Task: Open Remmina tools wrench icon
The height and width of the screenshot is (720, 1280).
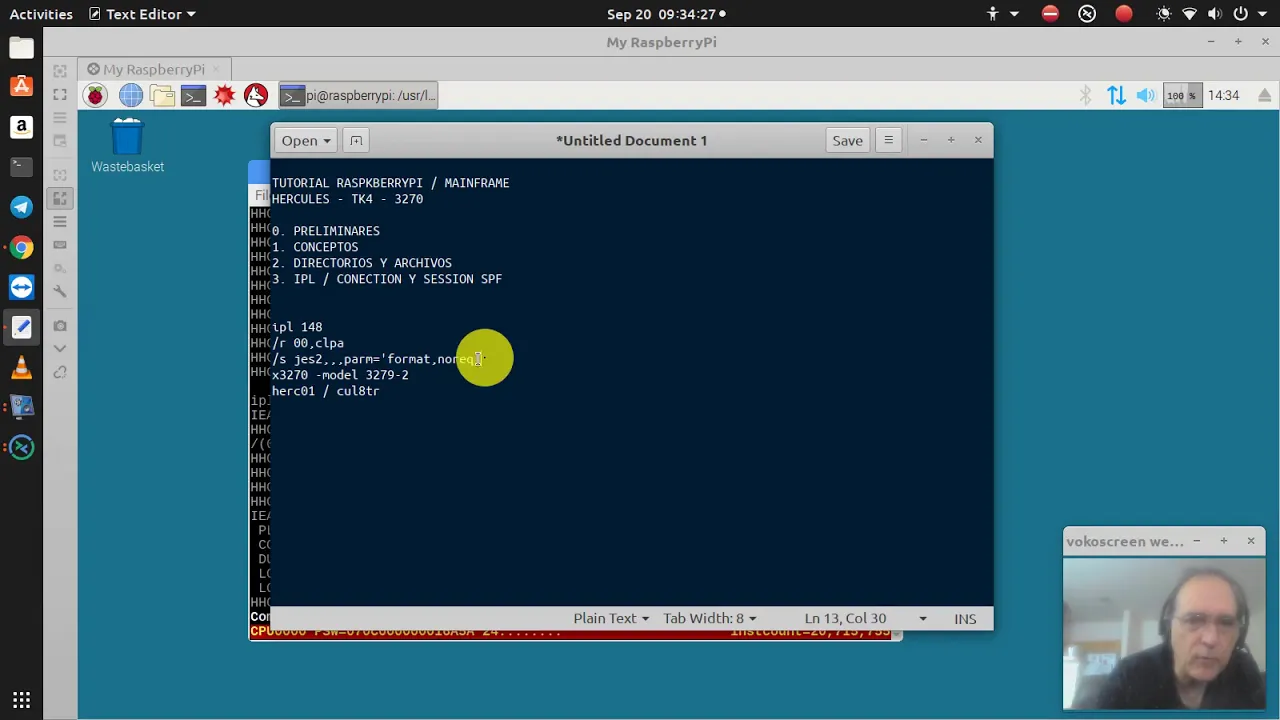Action: pos(60,292)
